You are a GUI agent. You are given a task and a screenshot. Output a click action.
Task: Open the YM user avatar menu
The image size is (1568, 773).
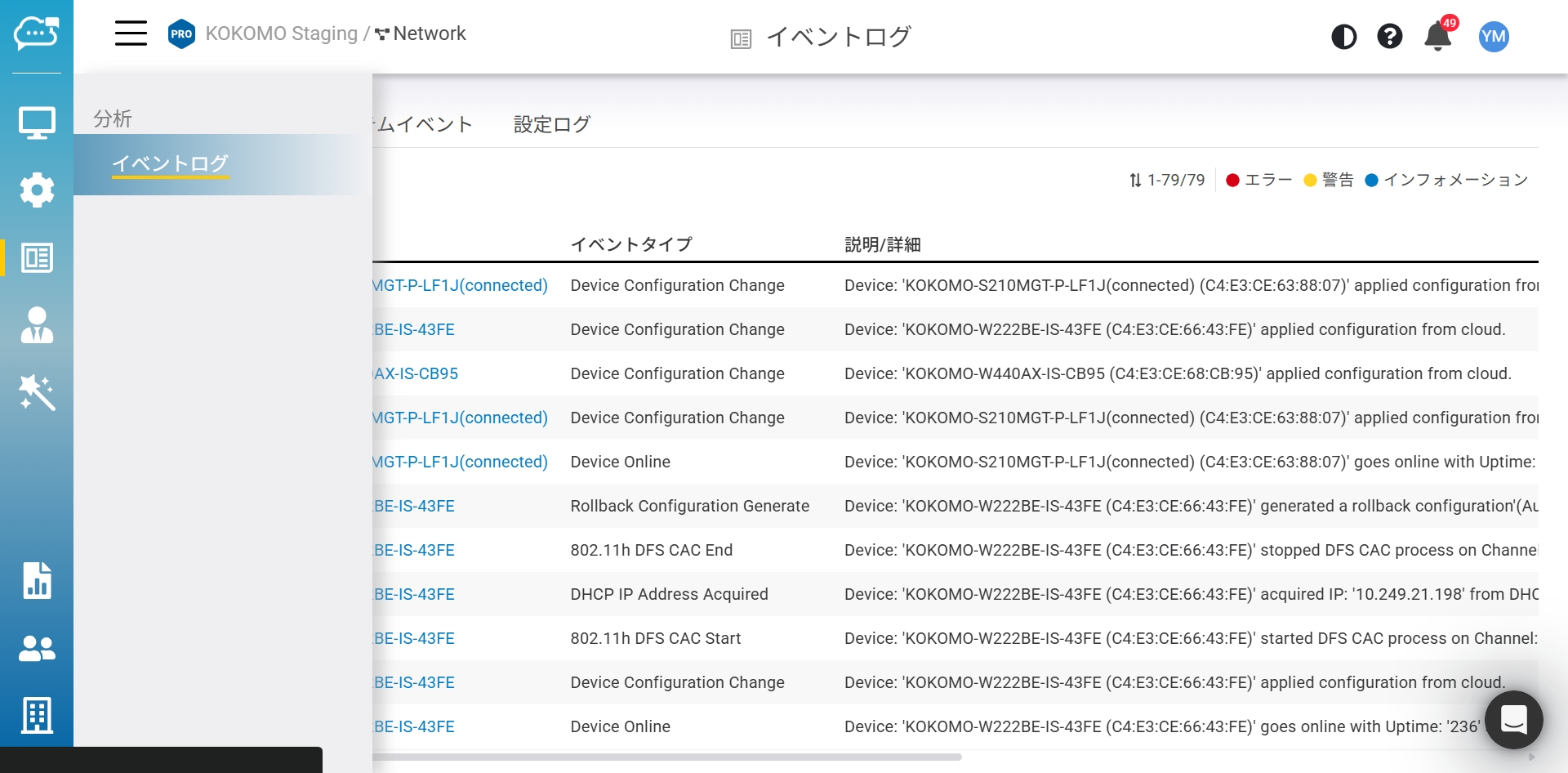[x=1493, y=37]
